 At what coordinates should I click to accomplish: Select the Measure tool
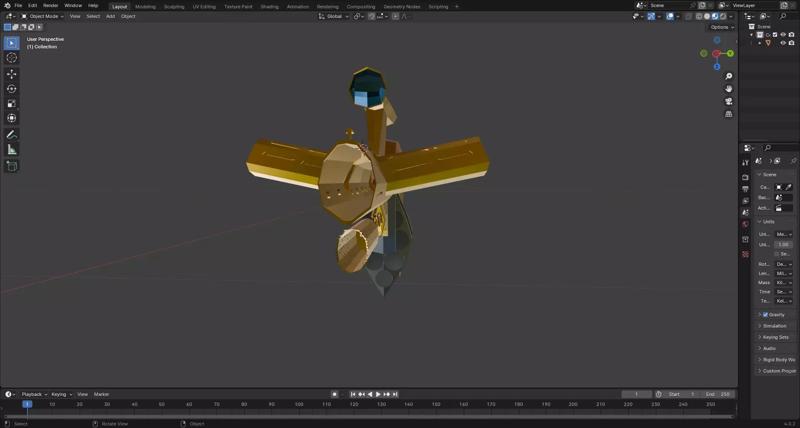point(12,149)
